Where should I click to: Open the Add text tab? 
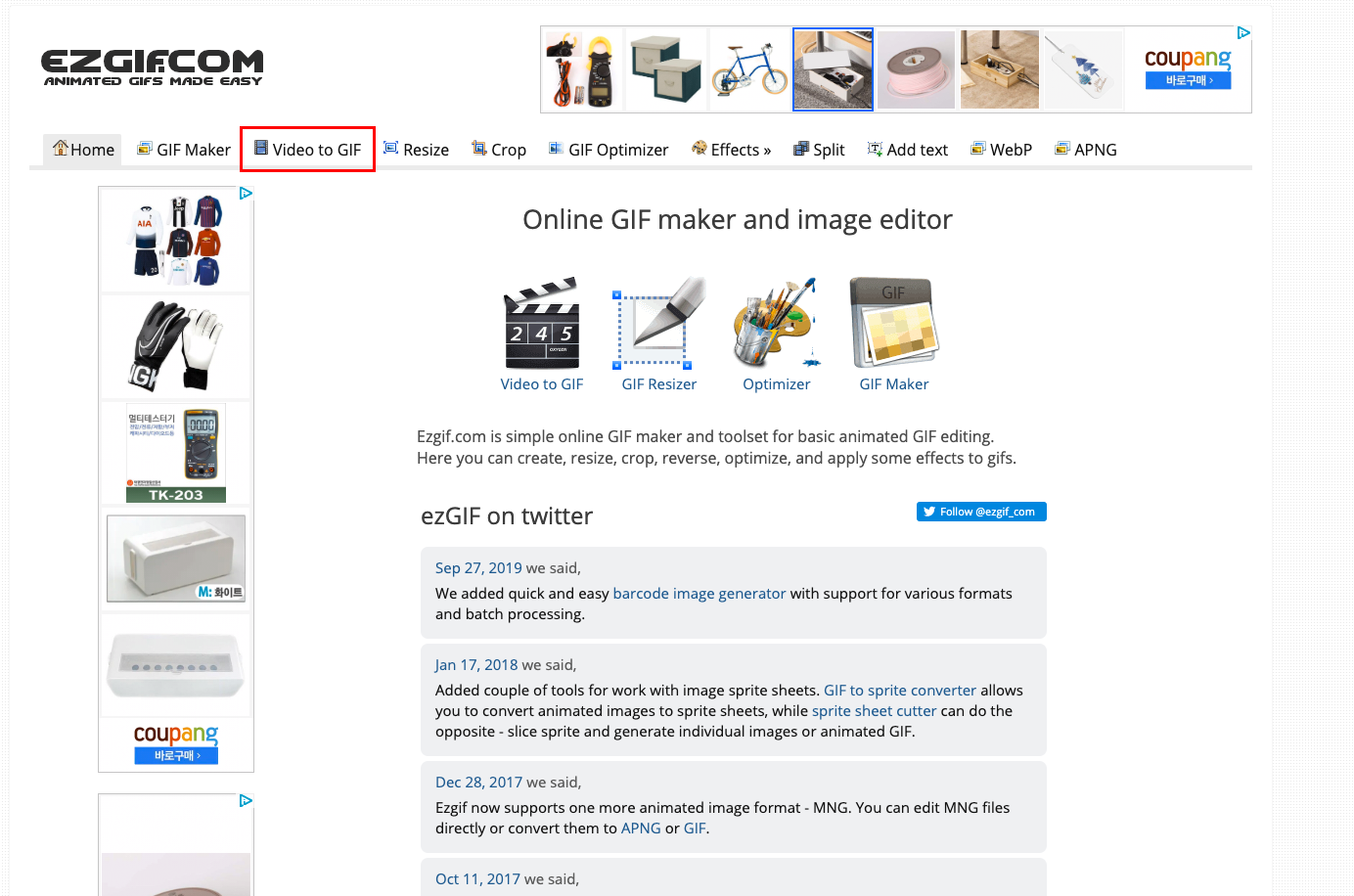coord(908,150)
